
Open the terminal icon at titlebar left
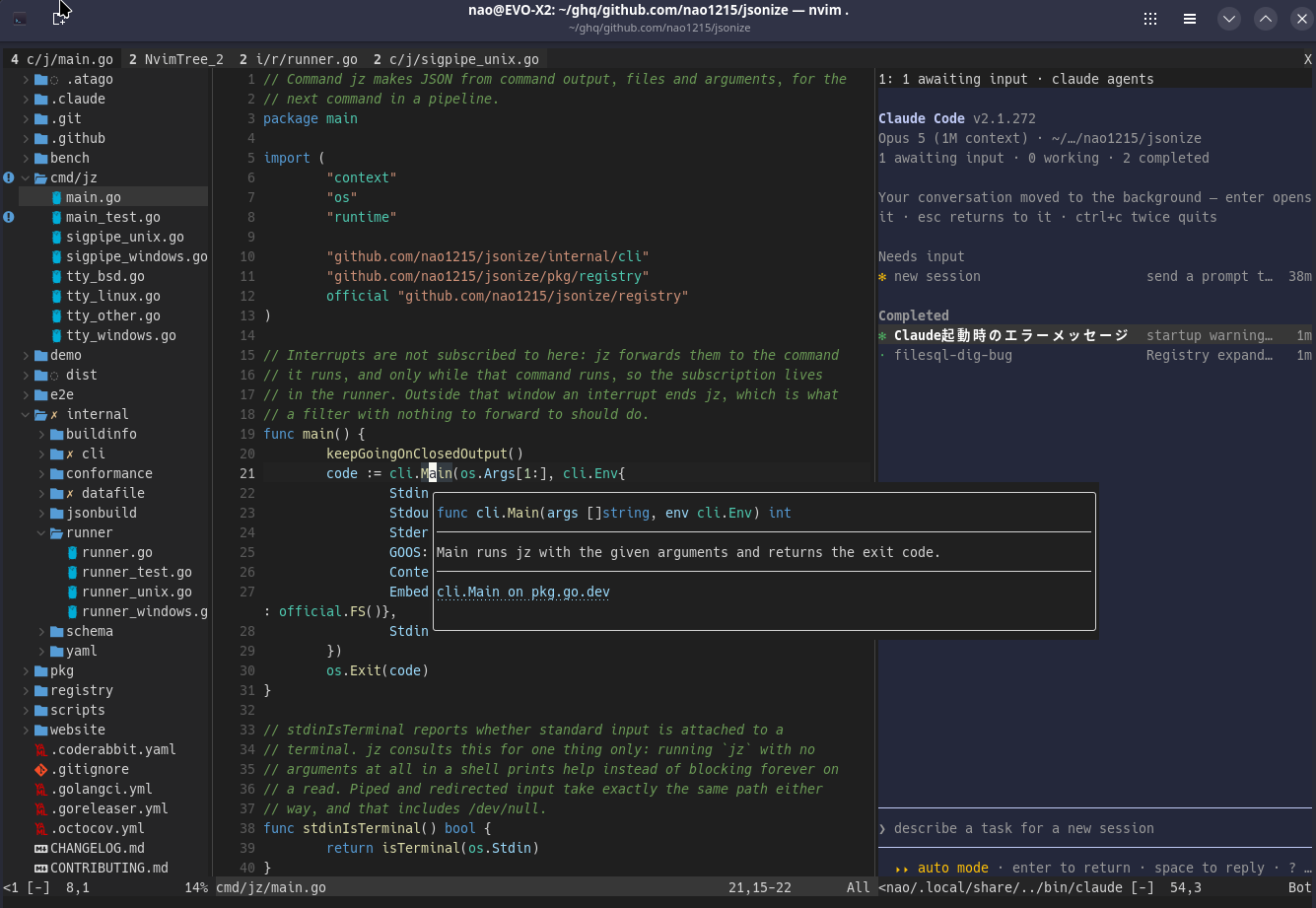coord(20,19)
